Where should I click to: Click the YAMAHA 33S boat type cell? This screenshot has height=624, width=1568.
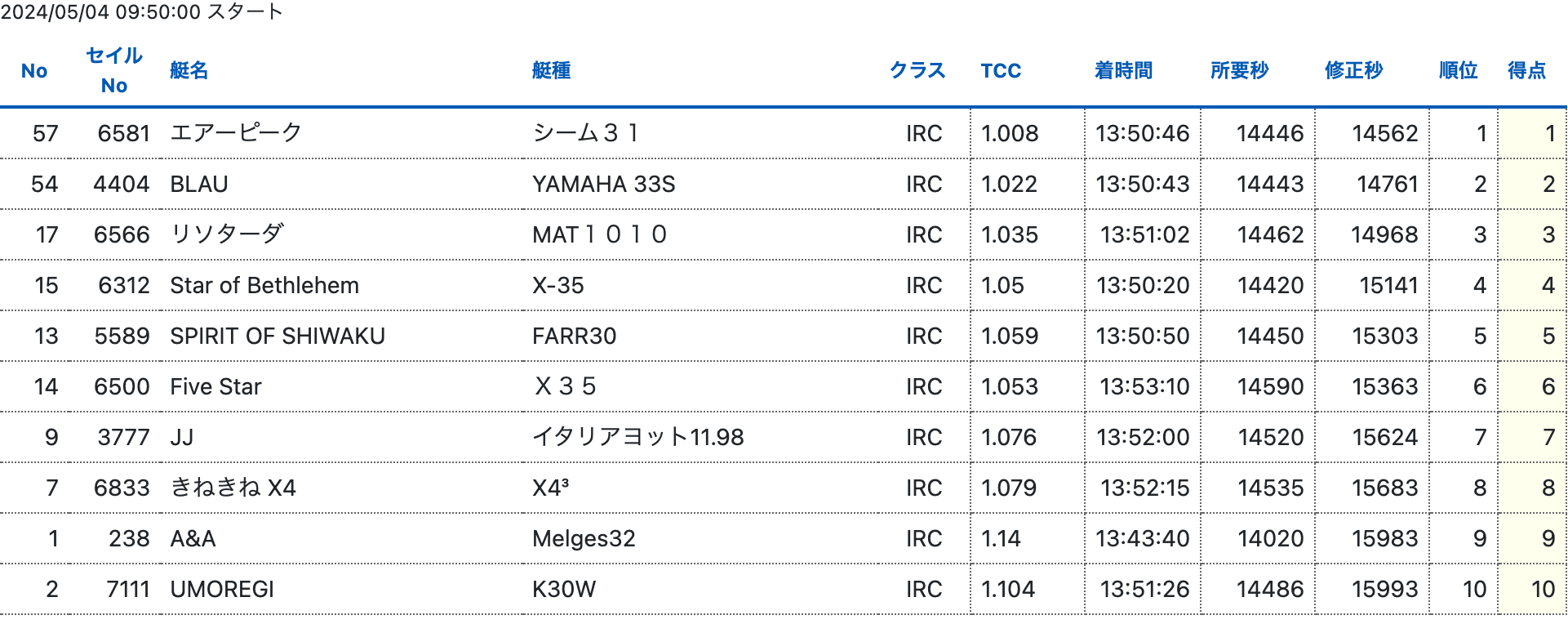point(603,185)
